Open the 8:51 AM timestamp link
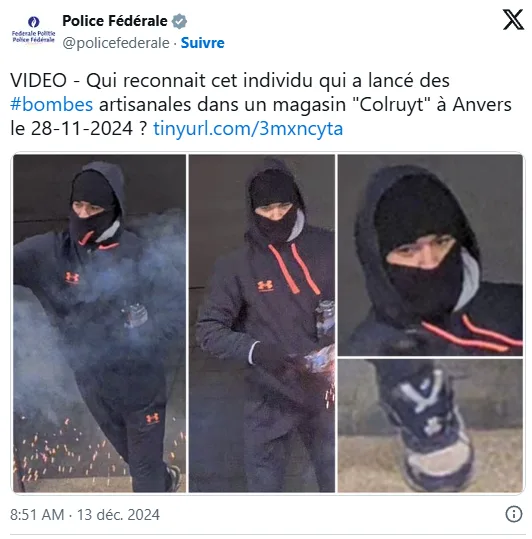 tap(37, 515)
